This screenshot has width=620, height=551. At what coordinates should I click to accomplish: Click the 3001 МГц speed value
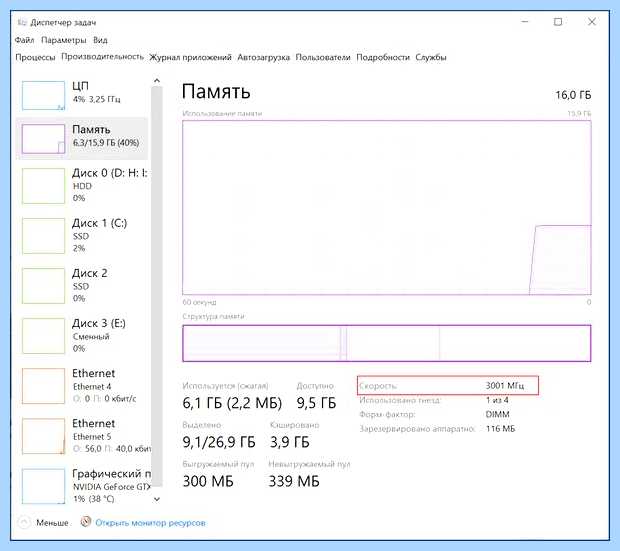click(505, 385)
